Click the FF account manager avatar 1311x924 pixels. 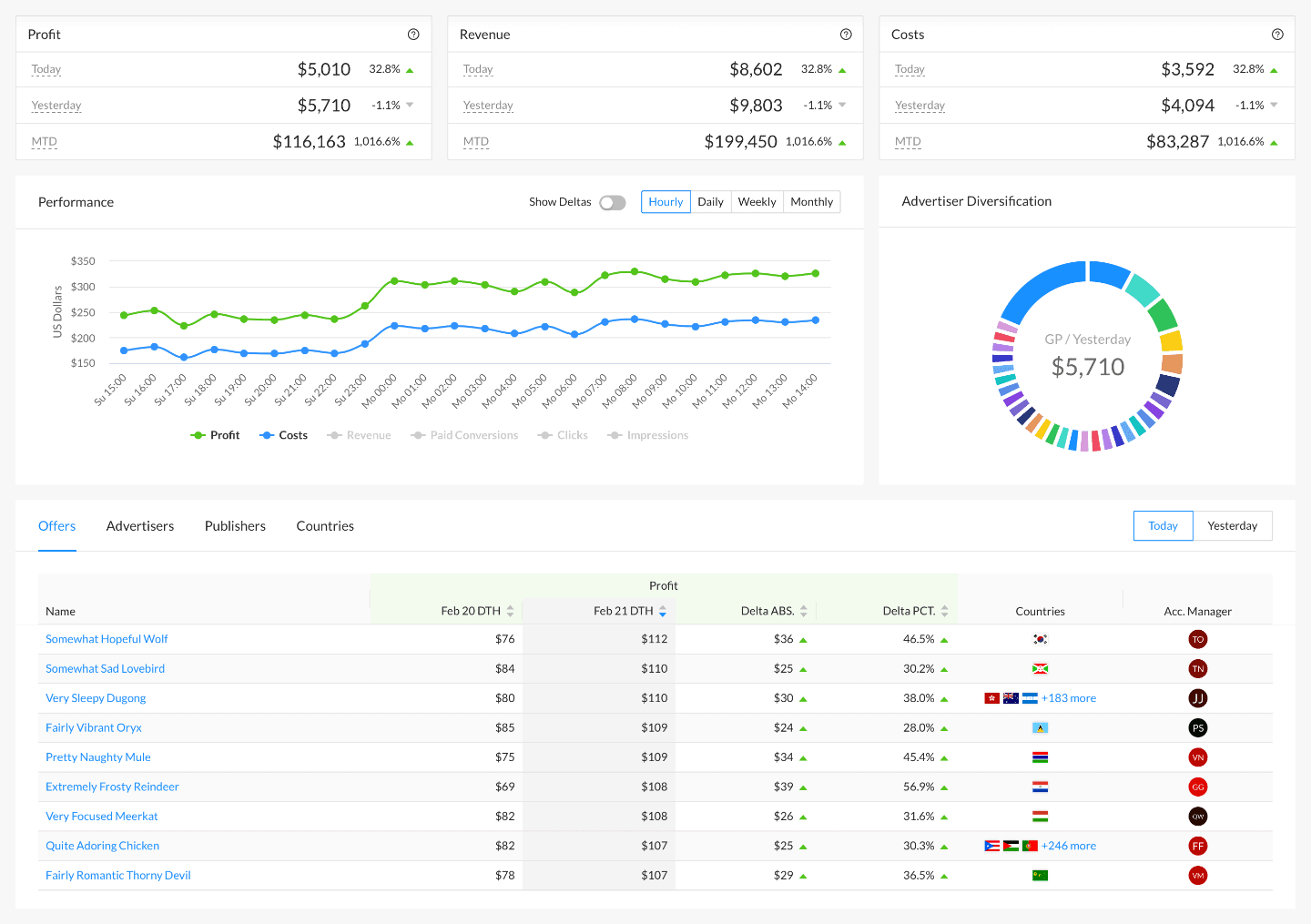[x=1198, y=847]
